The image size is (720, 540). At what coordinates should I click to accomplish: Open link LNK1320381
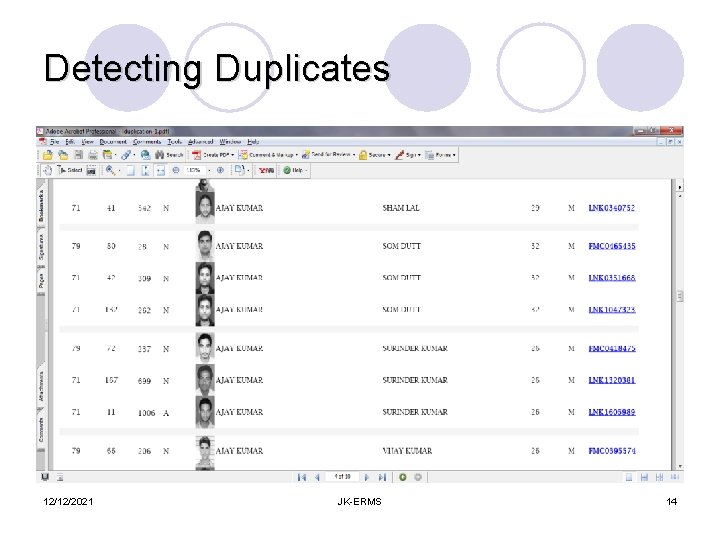click(x=612, y=380)
